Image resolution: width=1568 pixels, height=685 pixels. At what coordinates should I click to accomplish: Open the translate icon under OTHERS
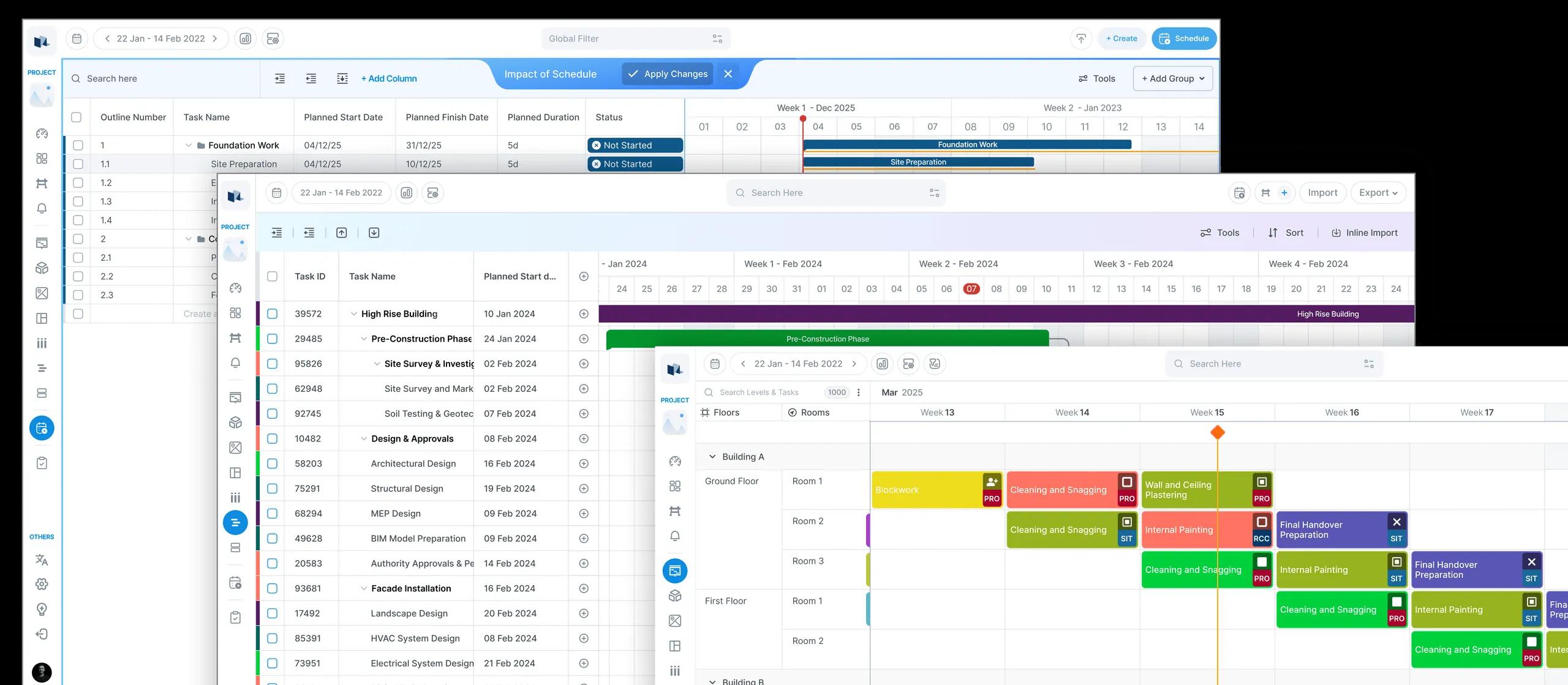pos(42,560)
